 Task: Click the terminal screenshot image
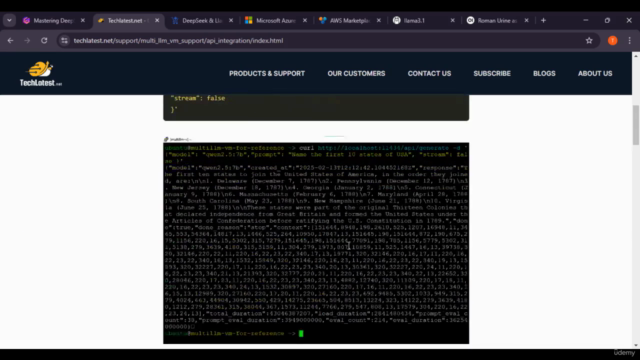pos(316,241)
